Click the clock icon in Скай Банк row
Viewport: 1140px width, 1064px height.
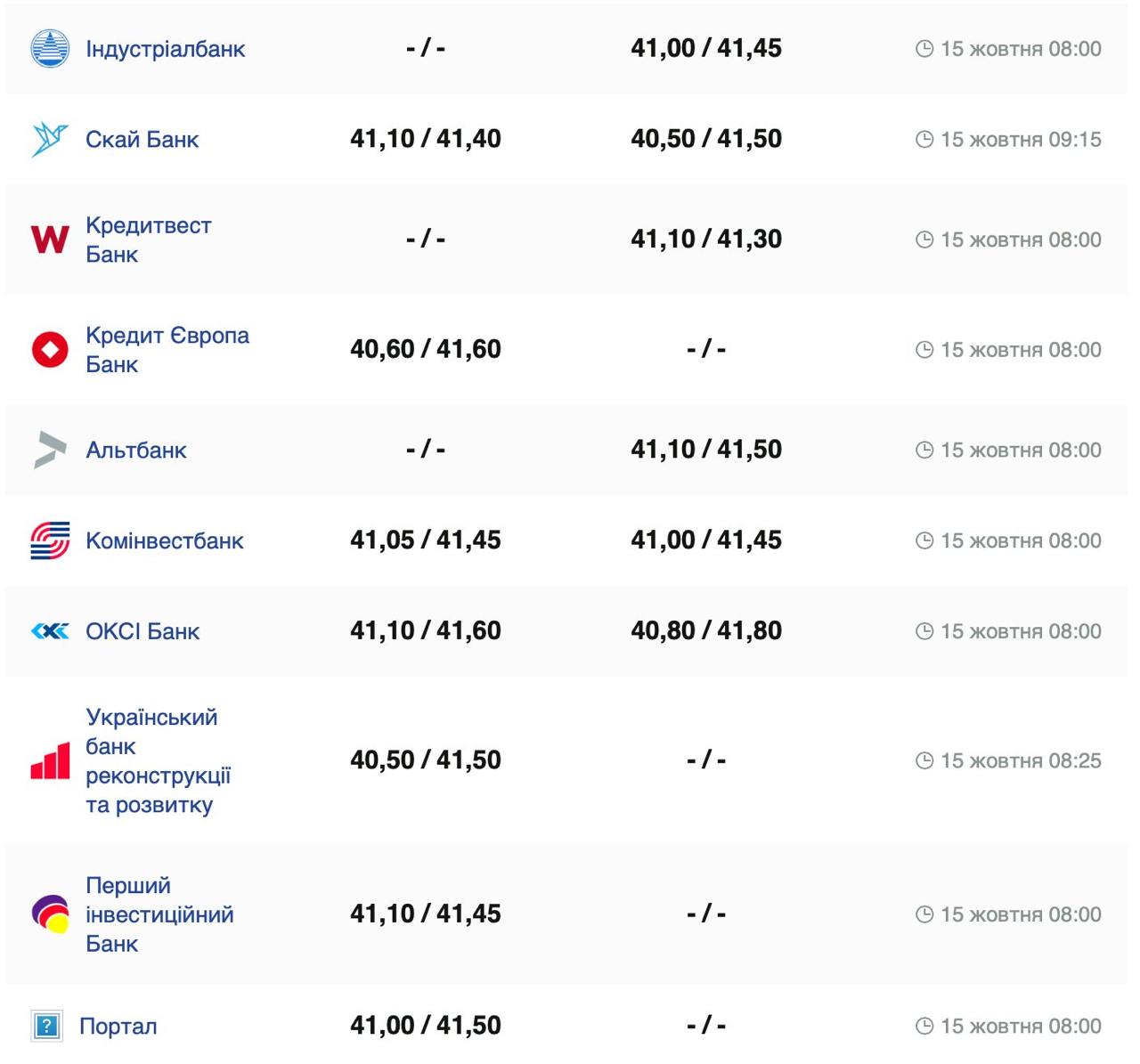pos(924,140)
